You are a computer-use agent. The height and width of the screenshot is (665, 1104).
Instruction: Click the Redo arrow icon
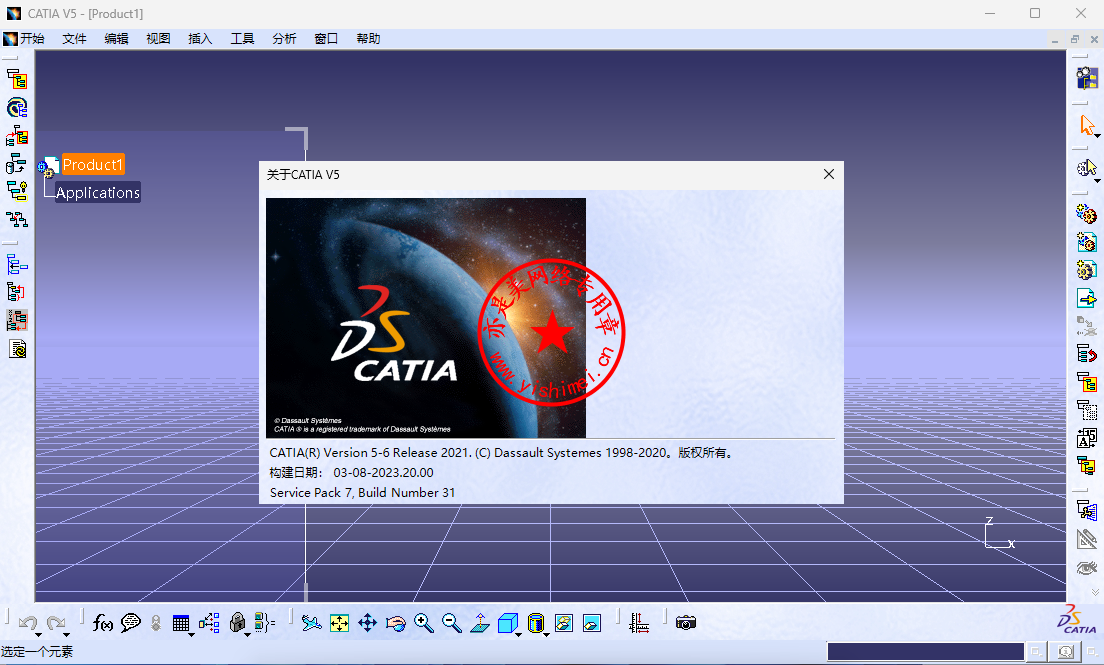(56, 622)
